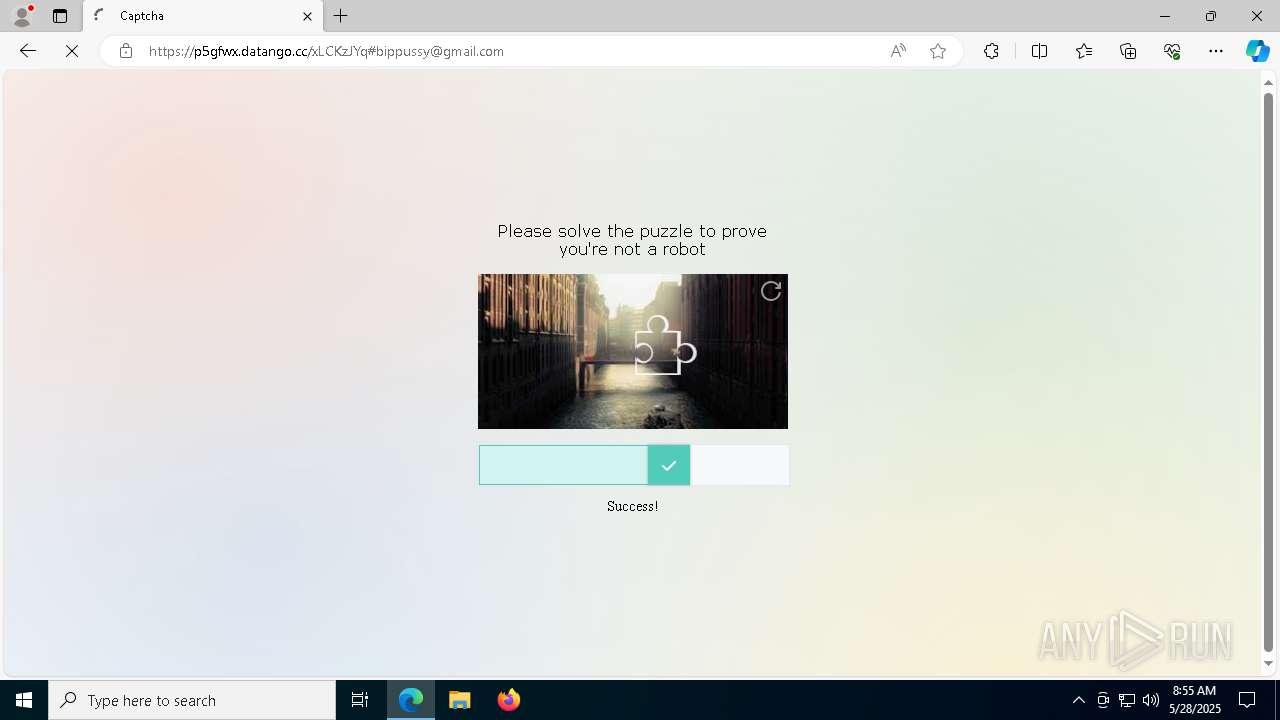The height and width of the screenshot is (720, 1280).
Task: Open Microsoft Edge taskbar icon
Action: [411, 700]
